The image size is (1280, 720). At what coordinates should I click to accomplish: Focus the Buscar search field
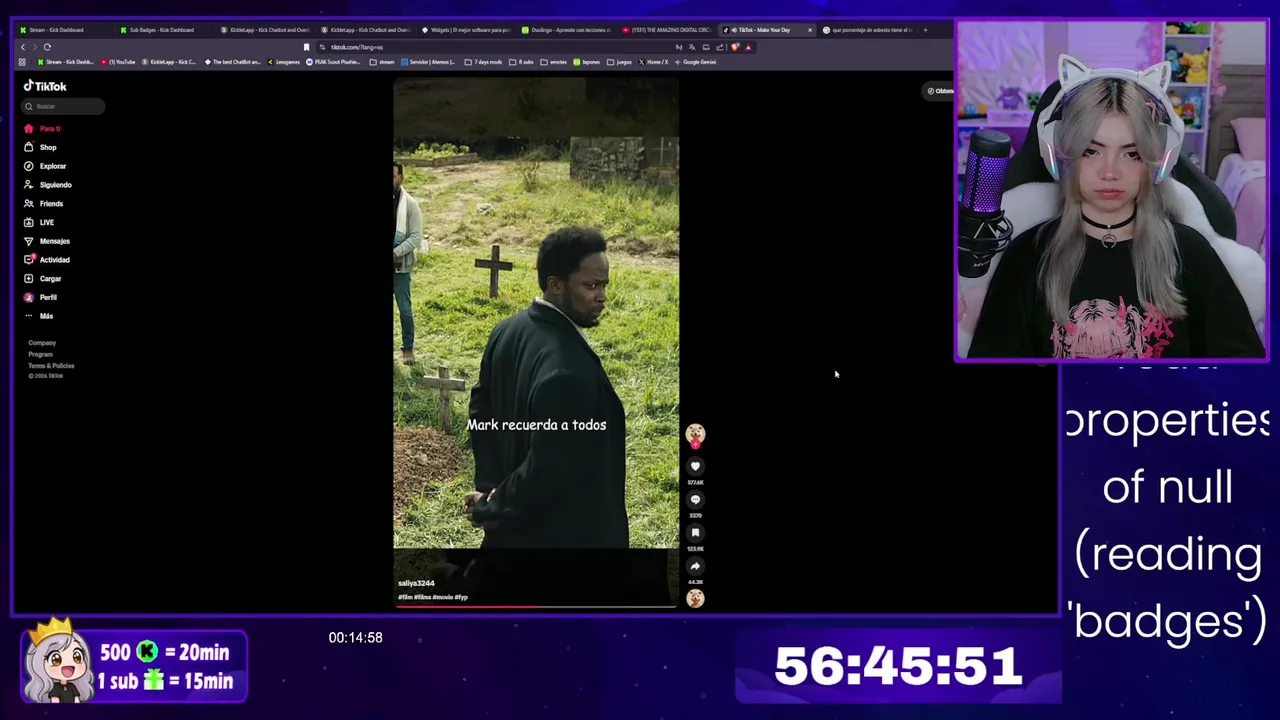tap(63, 106)
